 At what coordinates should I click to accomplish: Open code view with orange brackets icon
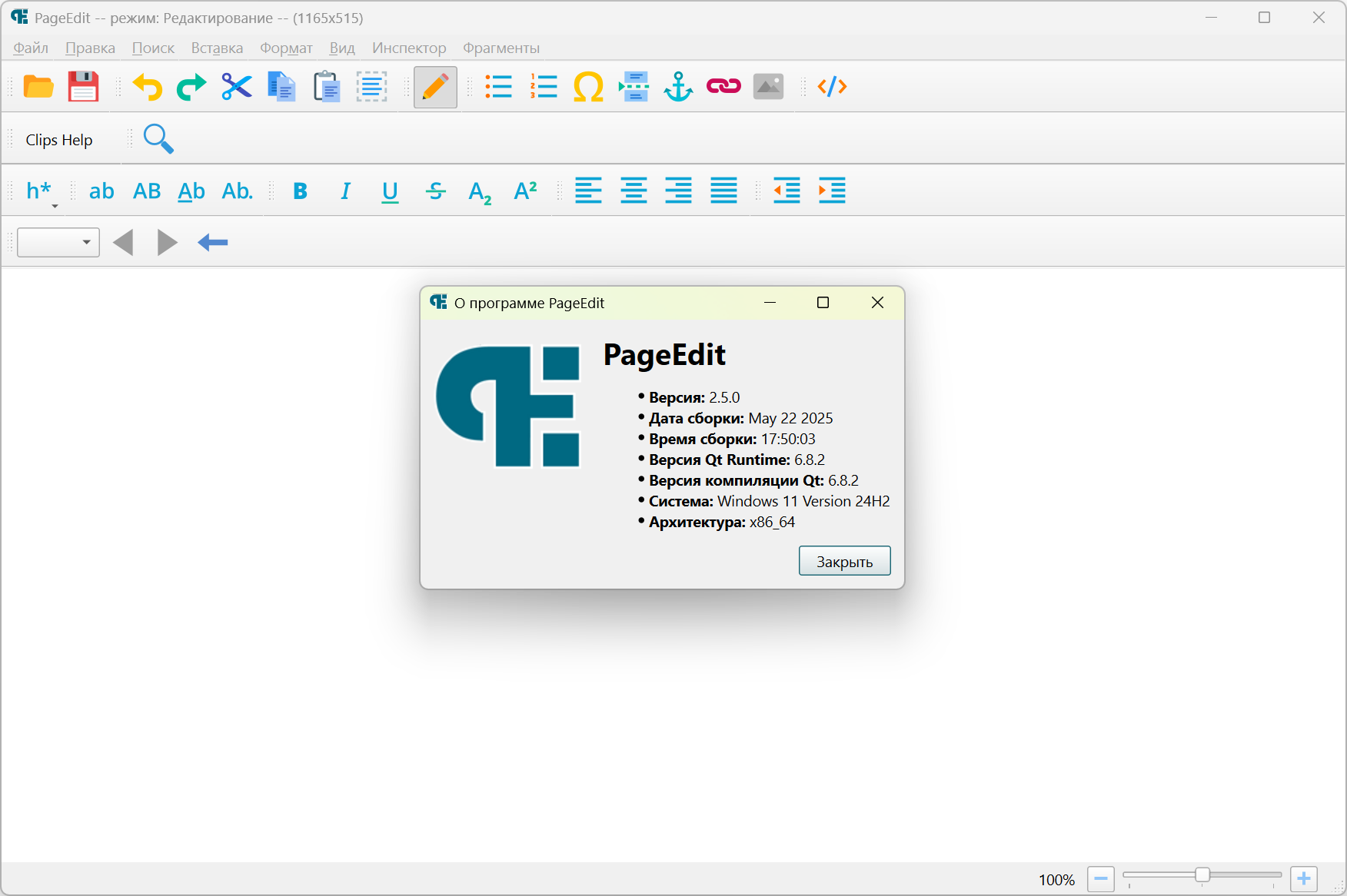point(832,87)
